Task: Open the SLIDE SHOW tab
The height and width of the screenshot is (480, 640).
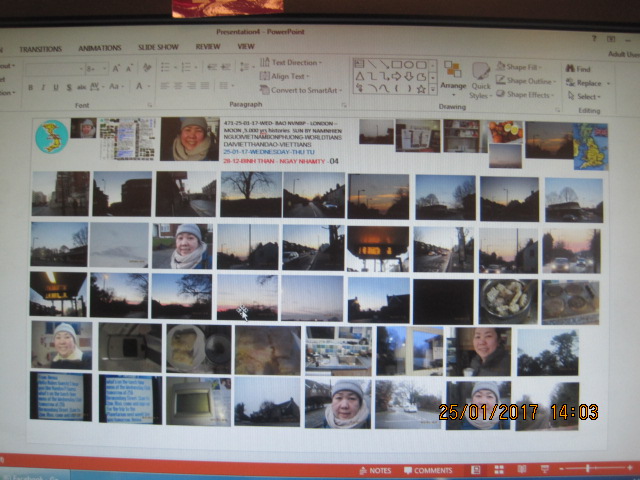Action: point(158,47)
